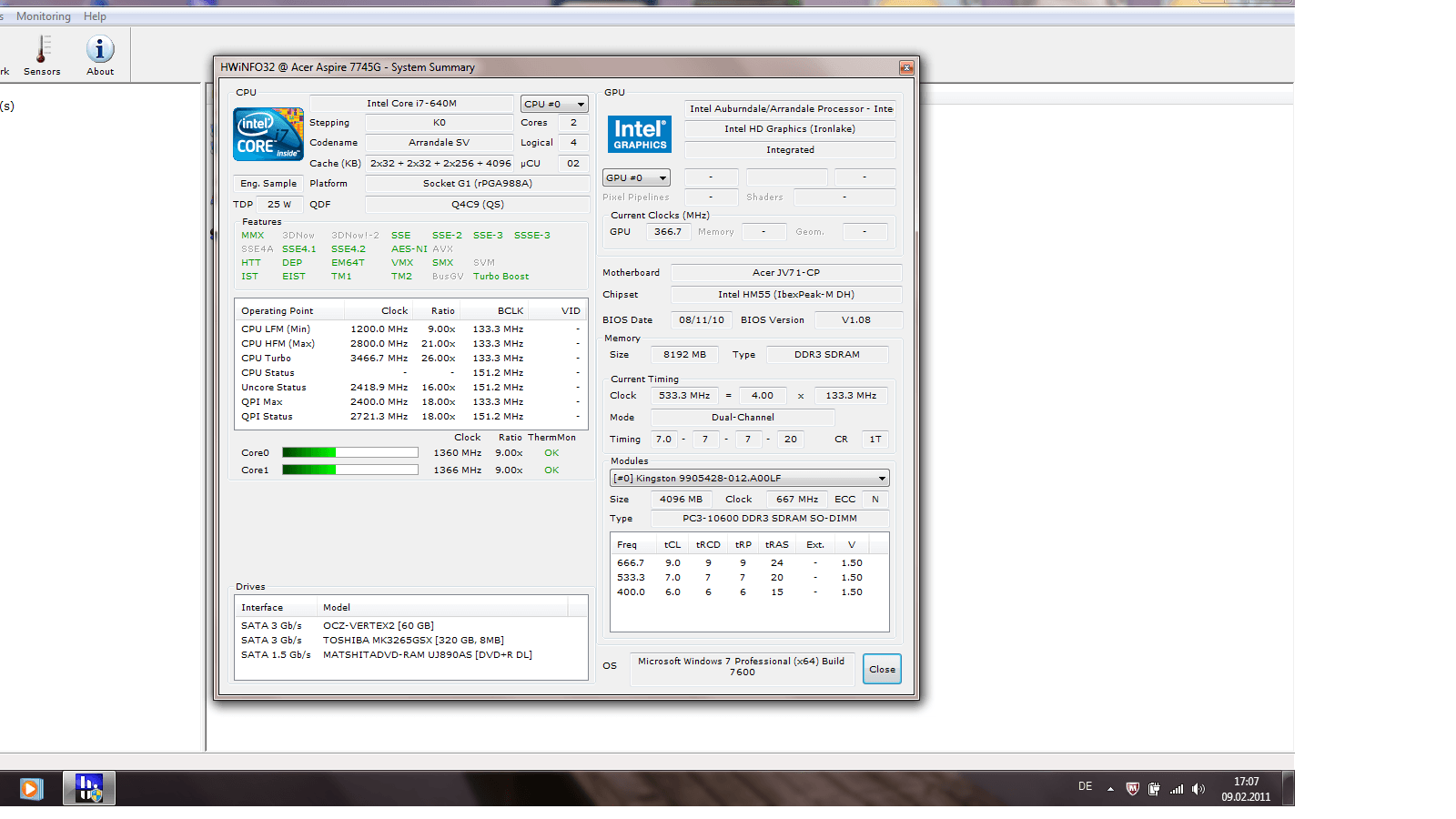Click the 'DDR3 SDRAM' memory type field
This screenshot has height=819, width=1456.
(827, 355)
